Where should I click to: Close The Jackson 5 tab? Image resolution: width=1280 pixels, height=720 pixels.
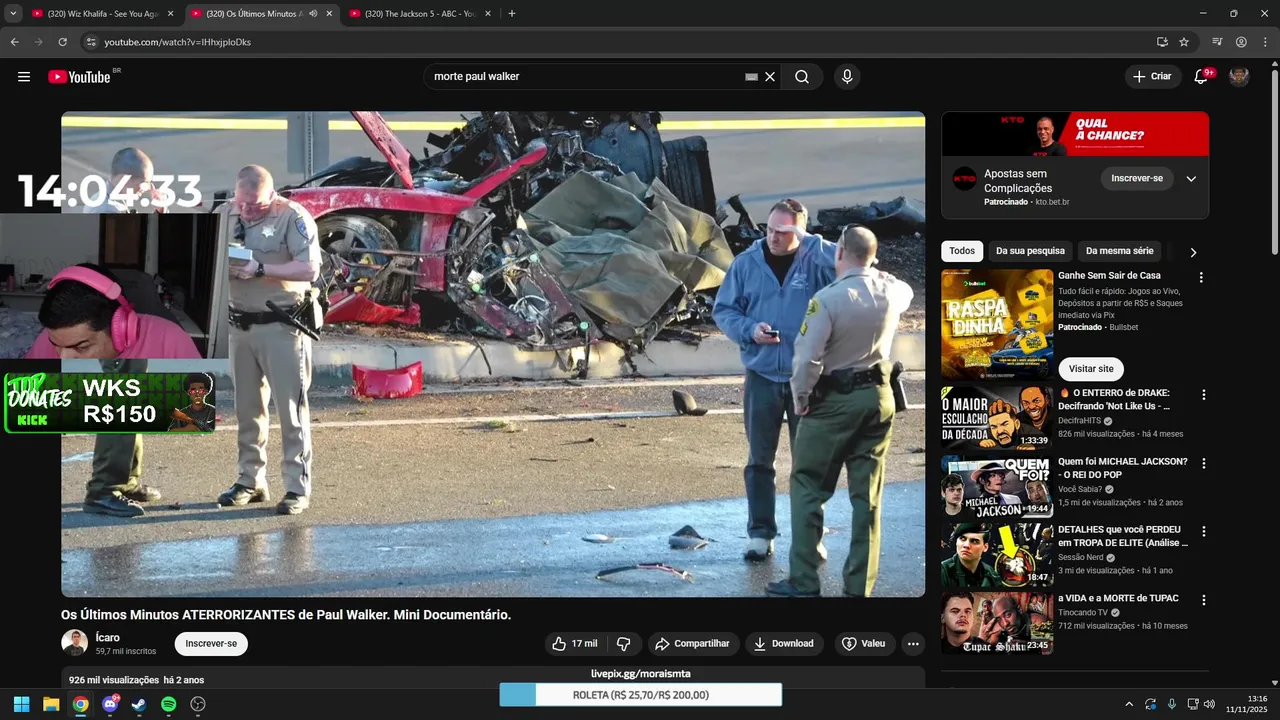pyautogui.click(x=488, y=14)
